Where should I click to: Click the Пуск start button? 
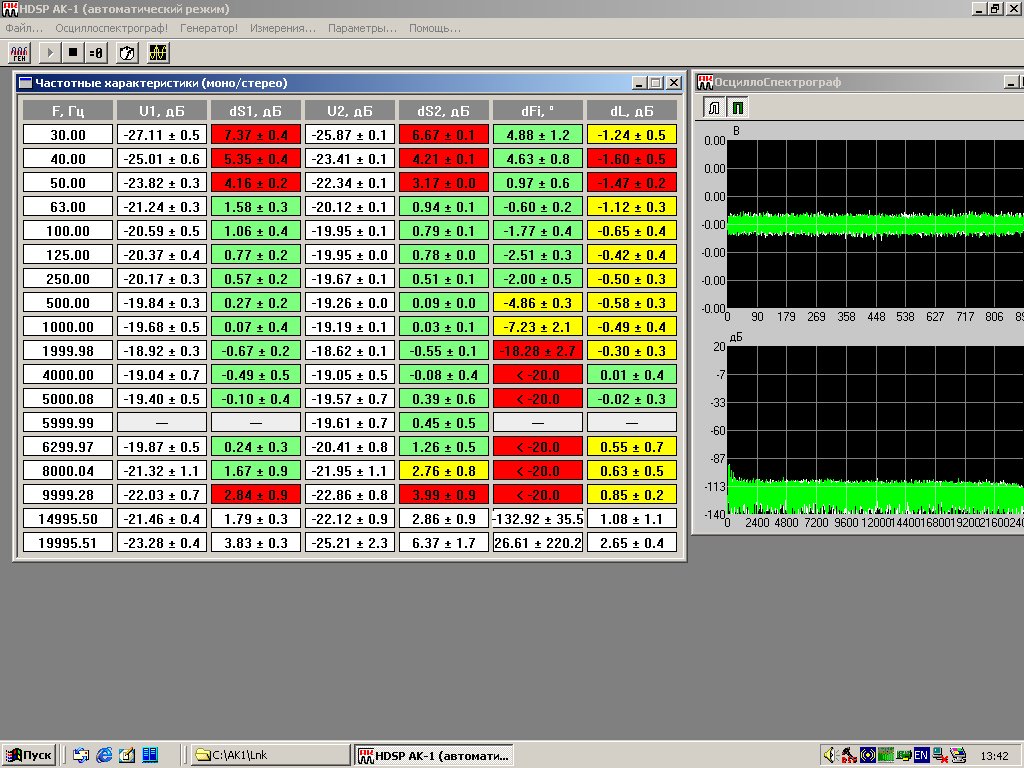pyautogui.click(x=29, y=755)
